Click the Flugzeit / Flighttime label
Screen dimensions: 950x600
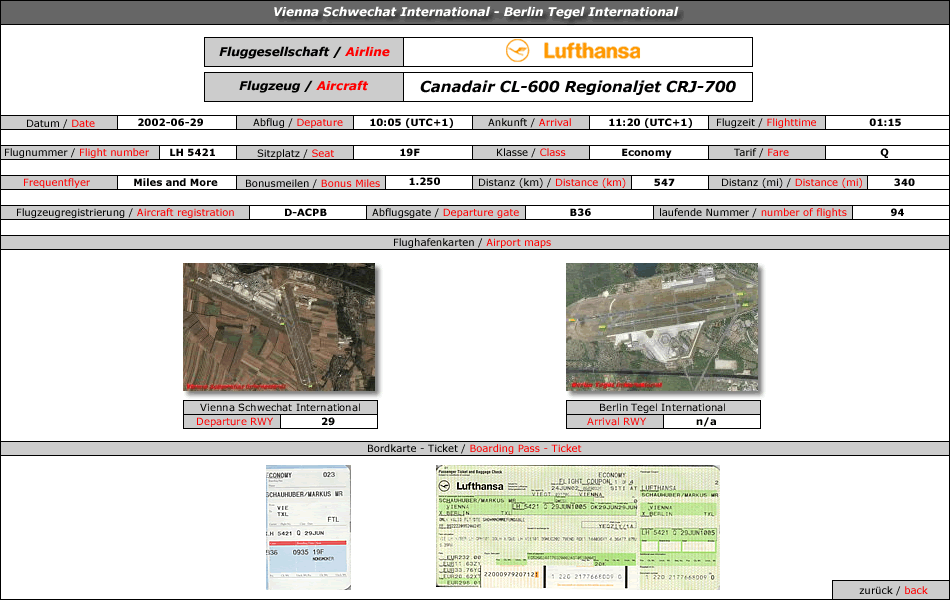tap(766, 122)
